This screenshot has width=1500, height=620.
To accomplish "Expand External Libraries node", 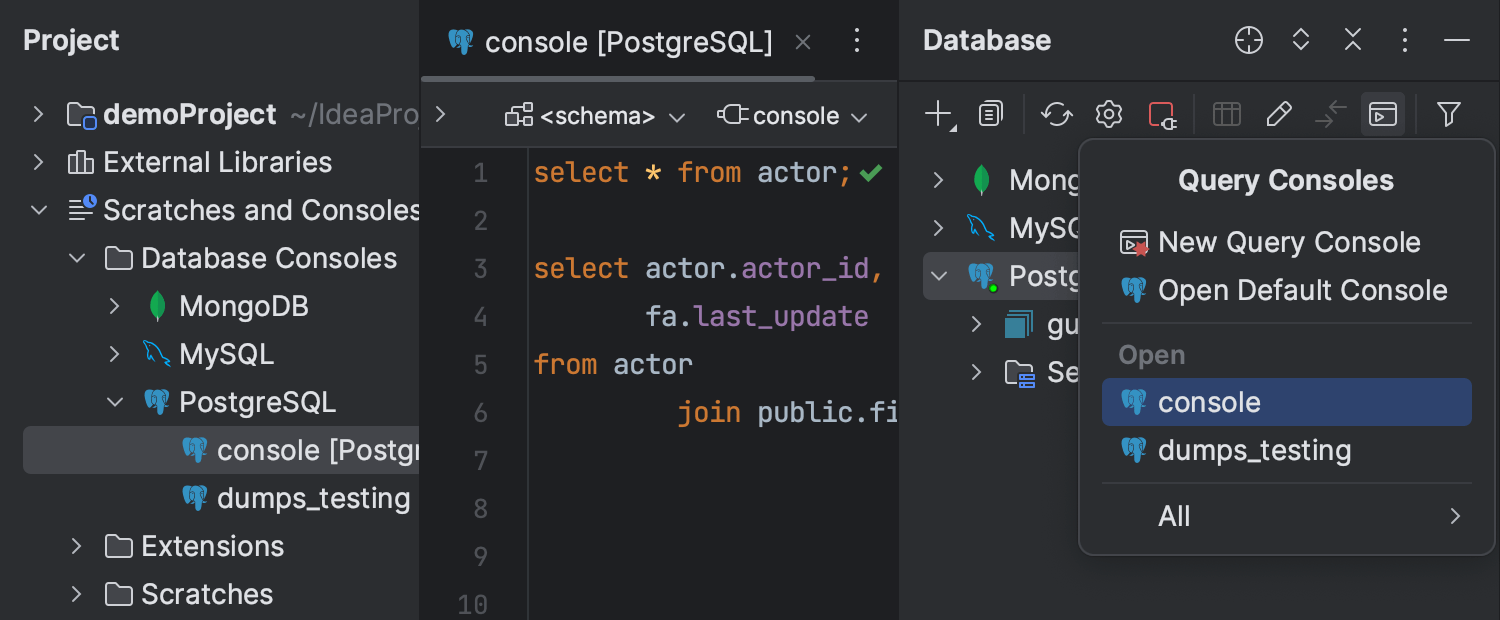I will click(38, 162).
